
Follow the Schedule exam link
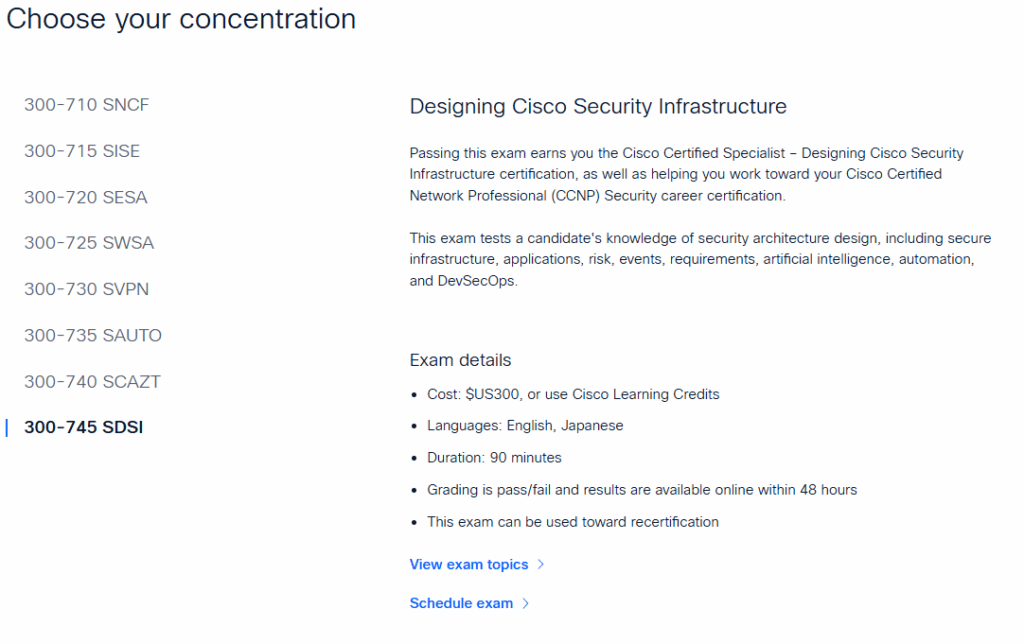[x=461, y=603]
